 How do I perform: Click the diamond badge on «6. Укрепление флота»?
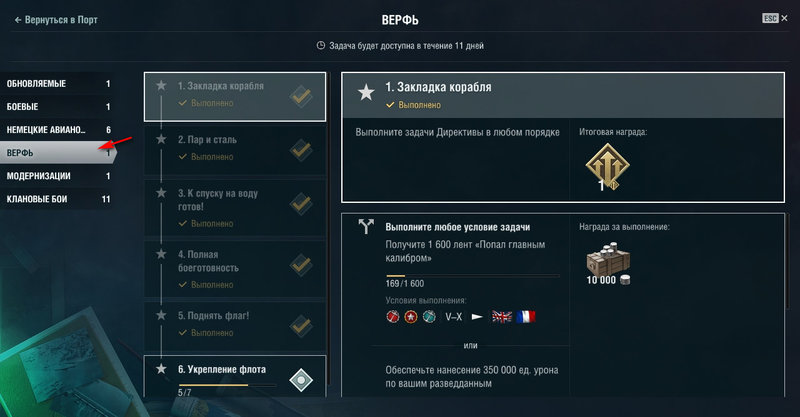tap(303, 379)
